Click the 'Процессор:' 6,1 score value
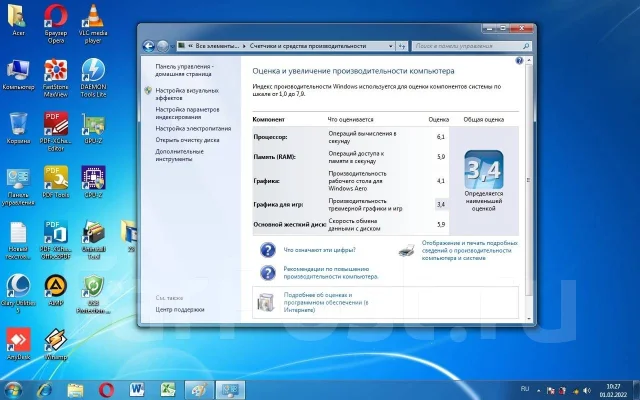This screenshot has width=640, height=400. click(x=441, y=137)
